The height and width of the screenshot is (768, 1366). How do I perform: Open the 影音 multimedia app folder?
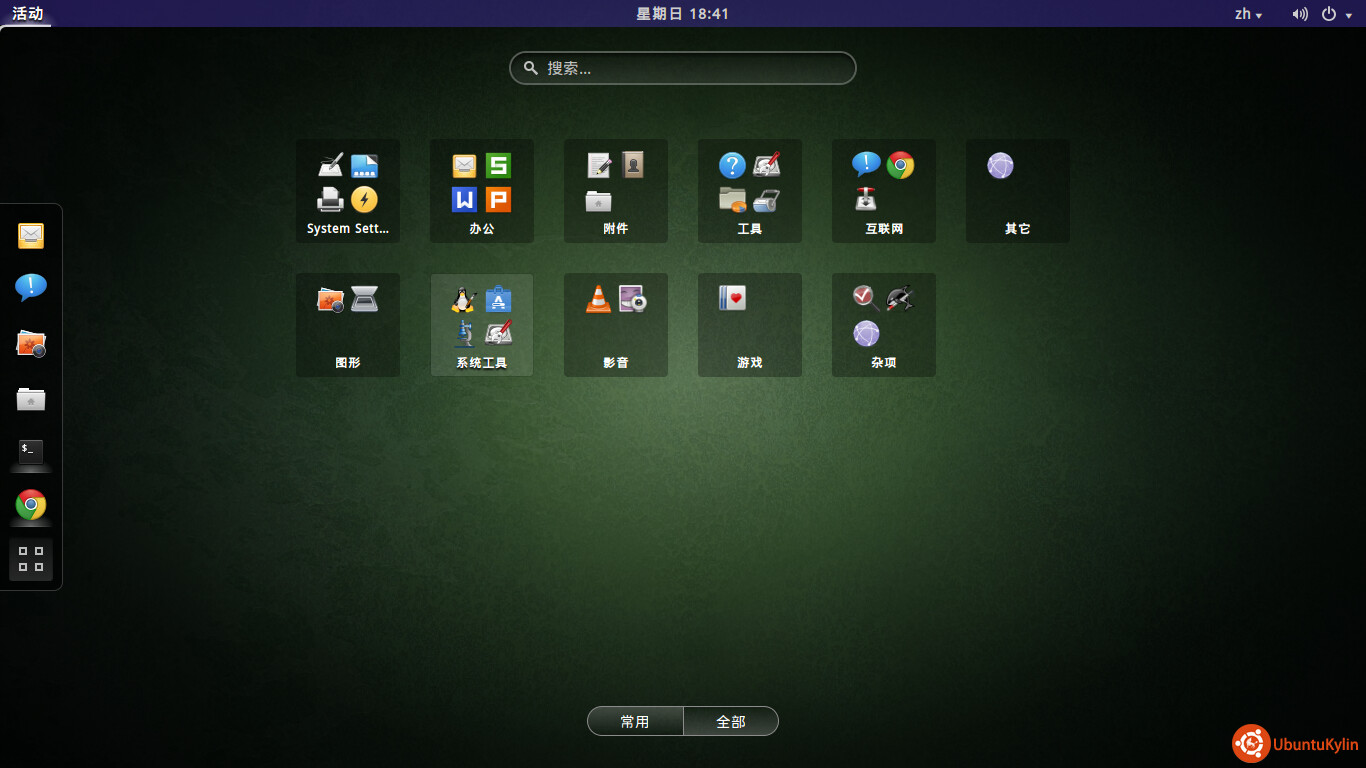(x=615, y=325)
